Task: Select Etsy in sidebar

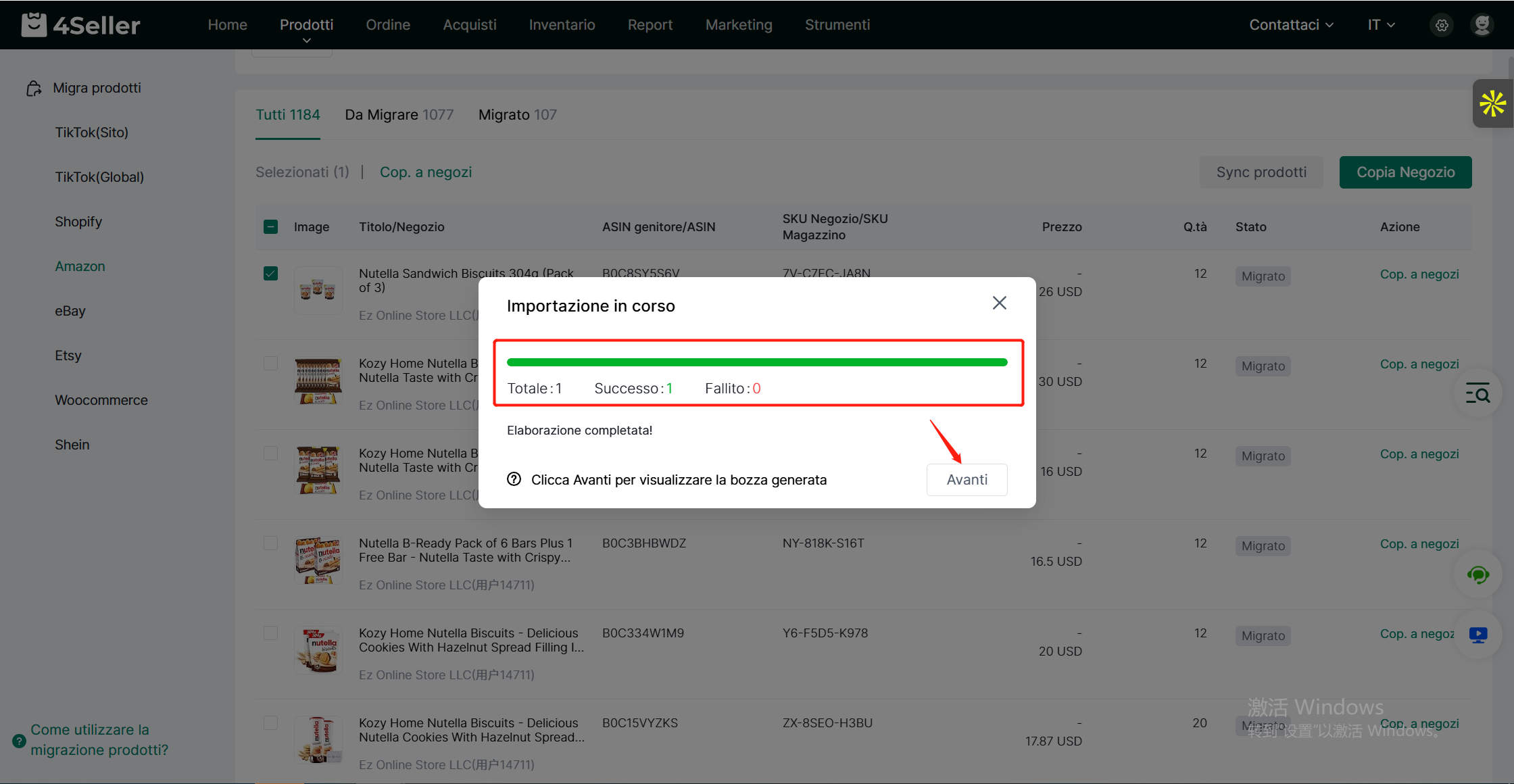Action: pos(68,356)
